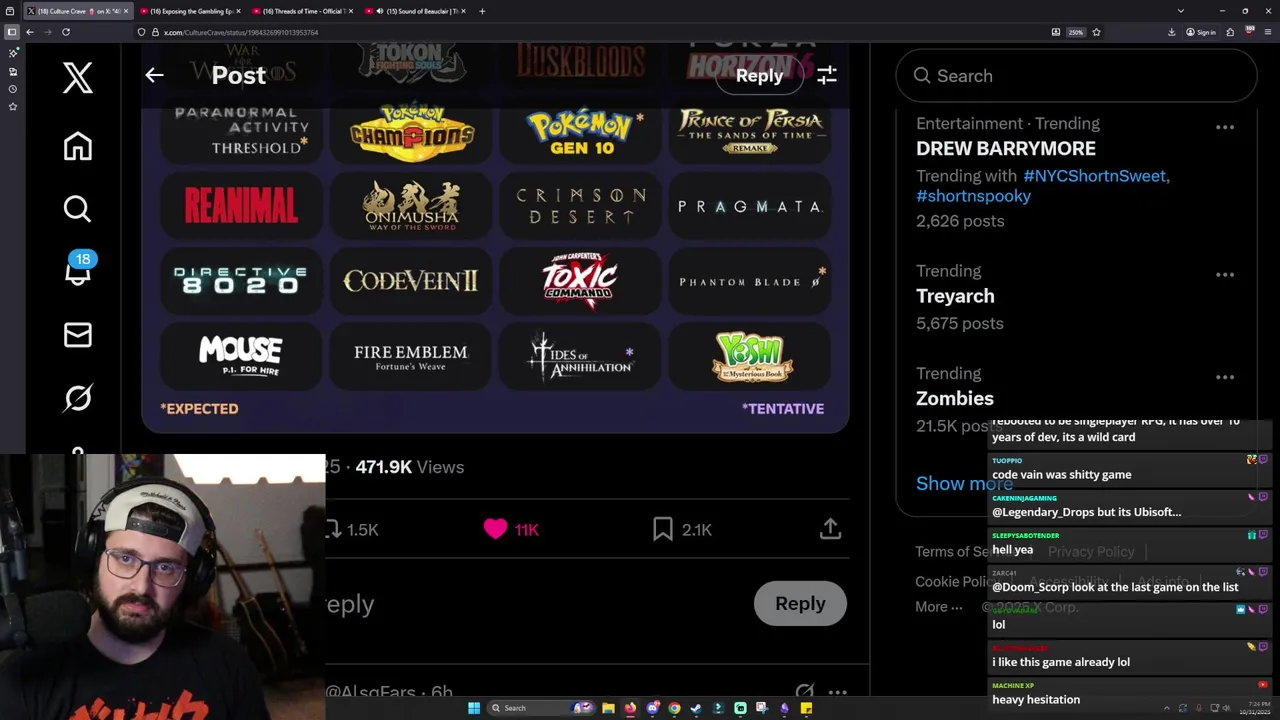Close the Culture Crave tab

pyautogui.click(x=126, y=11)
